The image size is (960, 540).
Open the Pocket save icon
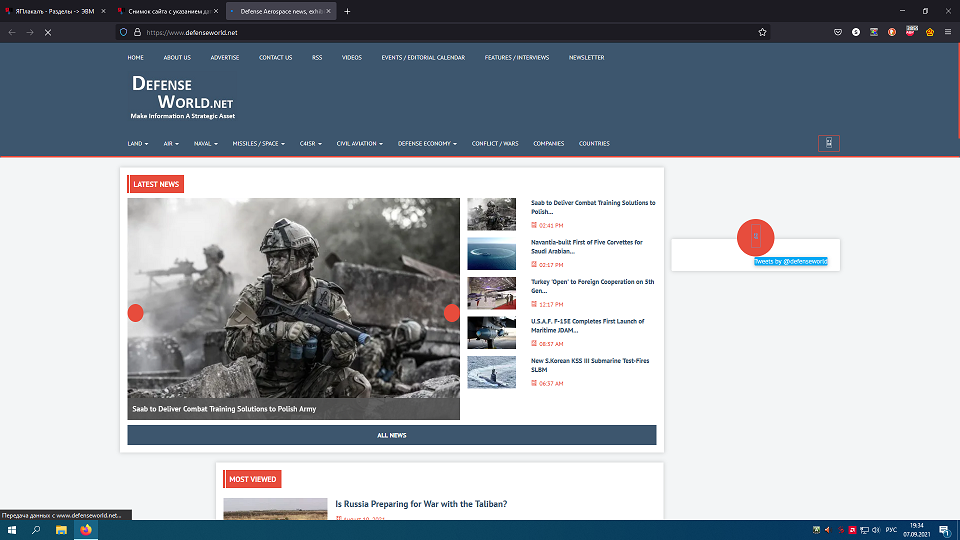tap(838, 32)
